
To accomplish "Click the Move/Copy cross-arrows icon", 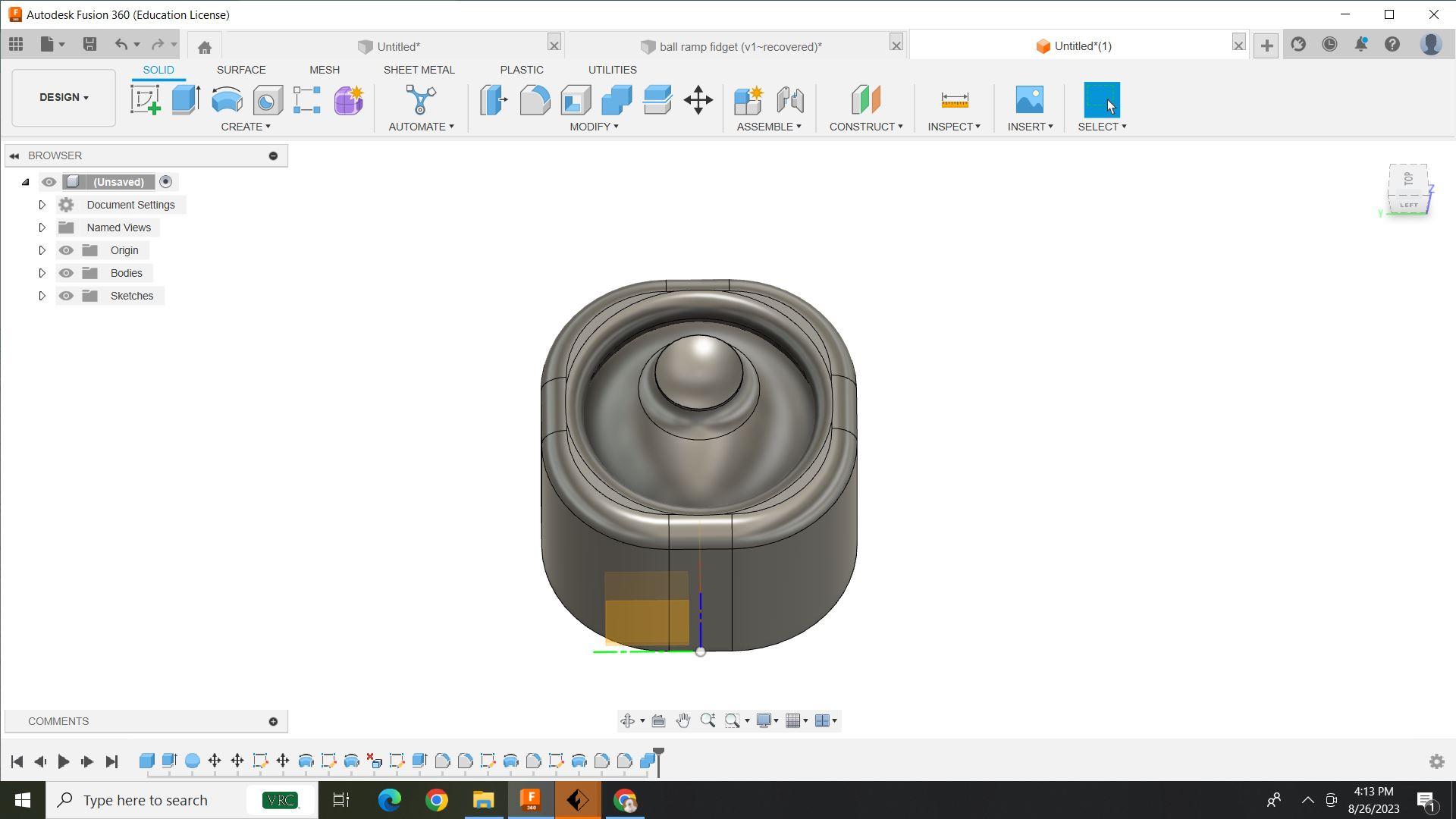I will pos(698,100).
